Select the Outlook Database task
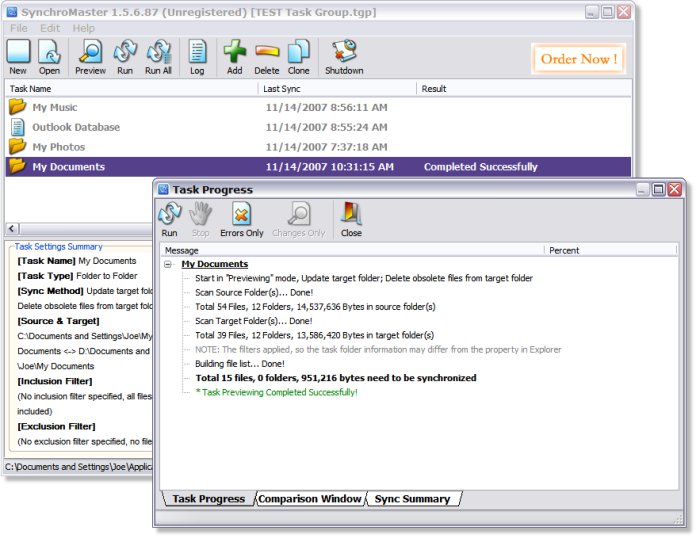 (318, 127)
